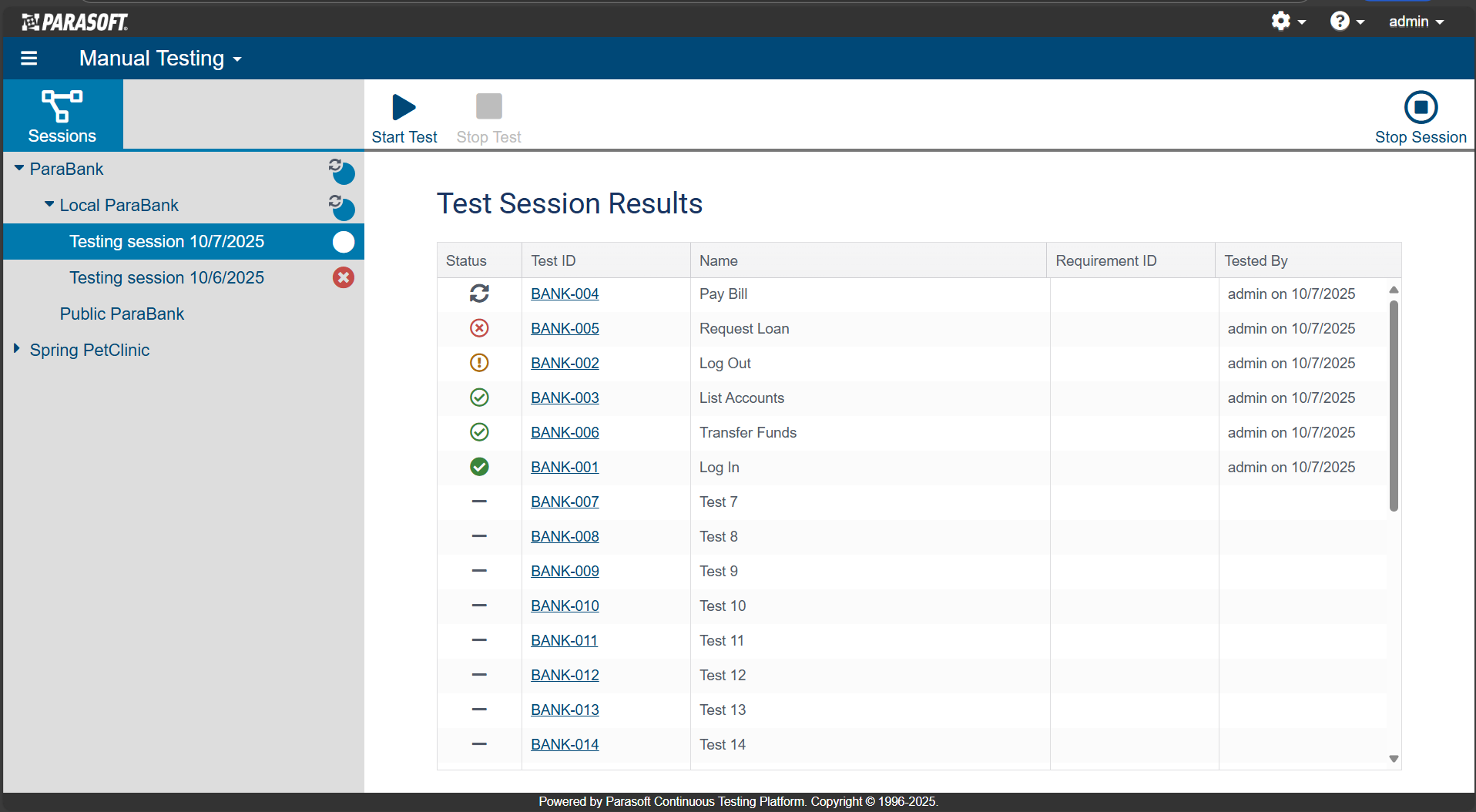Screen dimensions: 1476x812
Task: Click the failed status icon for BANK-005
Action: [x=479, y=328]
